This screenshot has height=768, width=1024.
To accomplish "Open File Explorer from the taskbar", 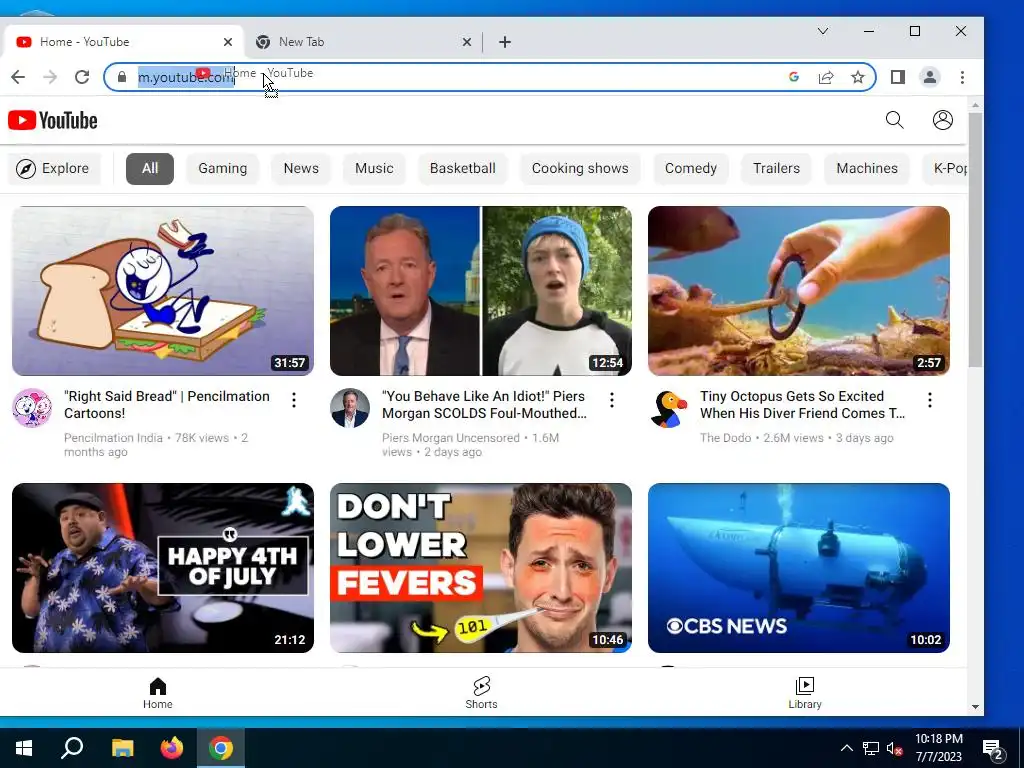I will click(x=122, y=748).
